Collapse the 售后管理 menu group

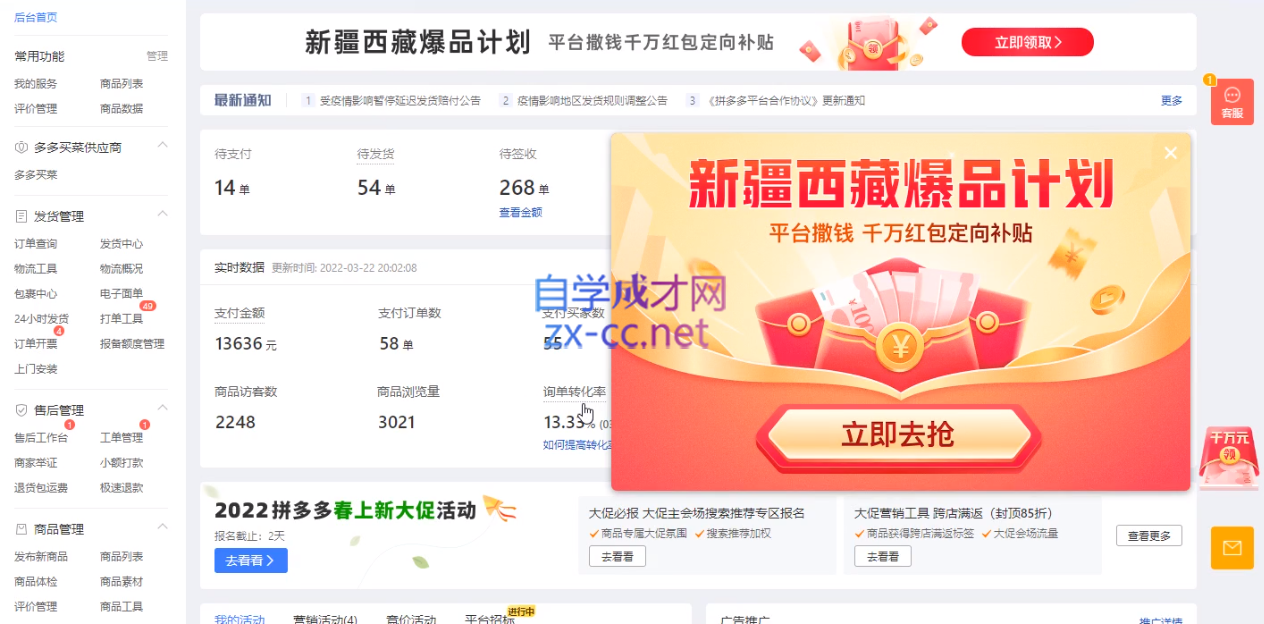click(x=162, y=408)
